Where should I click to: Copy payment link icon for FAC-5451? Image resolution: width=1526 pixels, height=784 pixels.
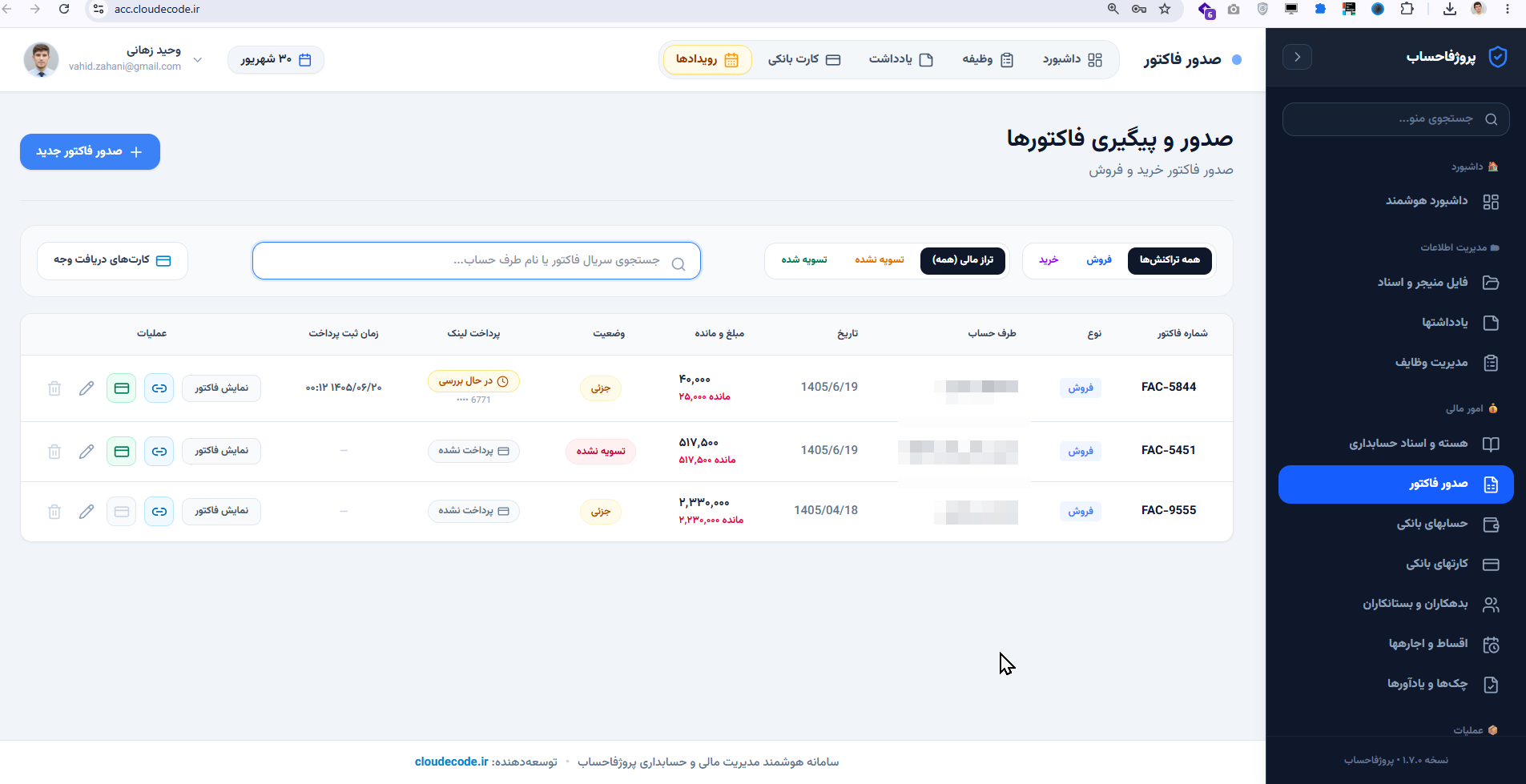[159, 452]
